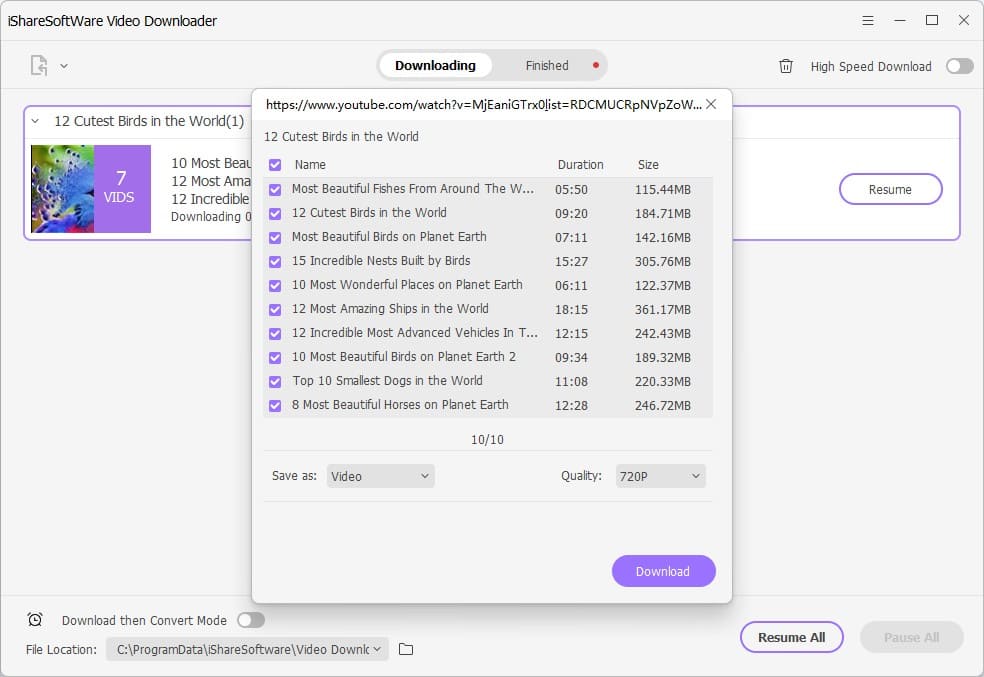Image resolution: width=984 pixels, height=677 pixels.
Task: Switch to the Finished tab
Action: 547,65
